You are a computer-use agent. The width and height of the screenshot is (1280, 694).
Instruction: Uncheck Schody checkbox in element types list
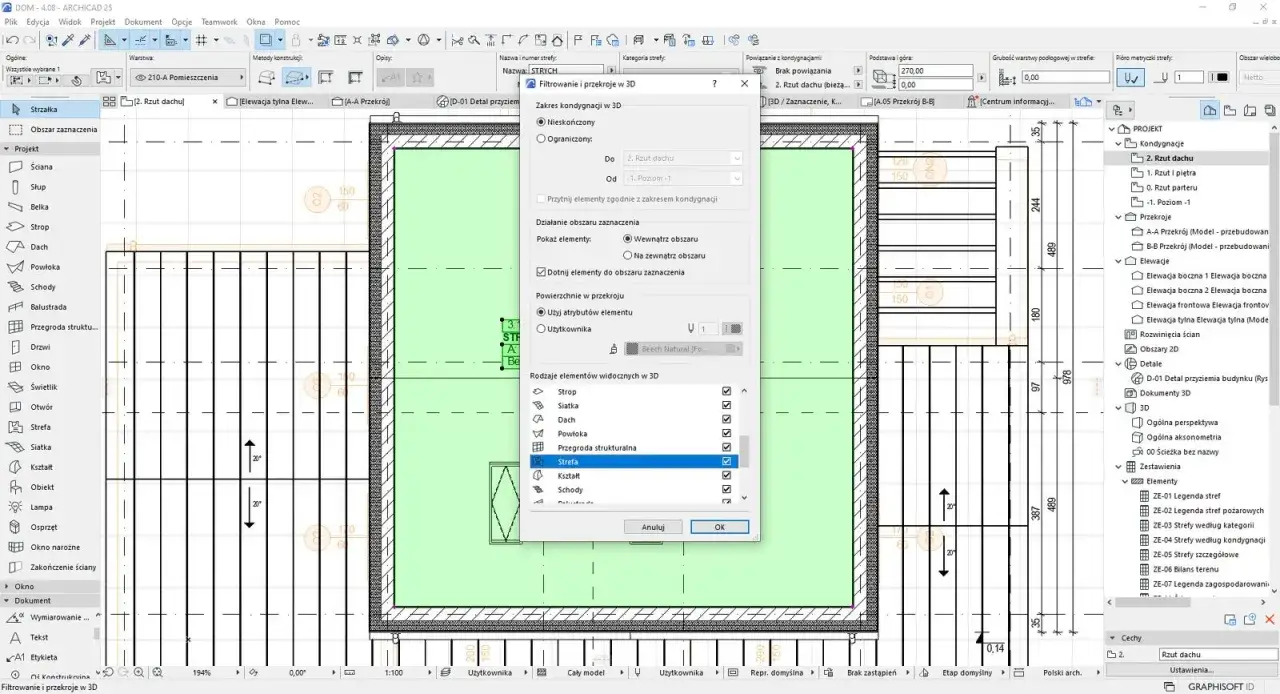727,490
